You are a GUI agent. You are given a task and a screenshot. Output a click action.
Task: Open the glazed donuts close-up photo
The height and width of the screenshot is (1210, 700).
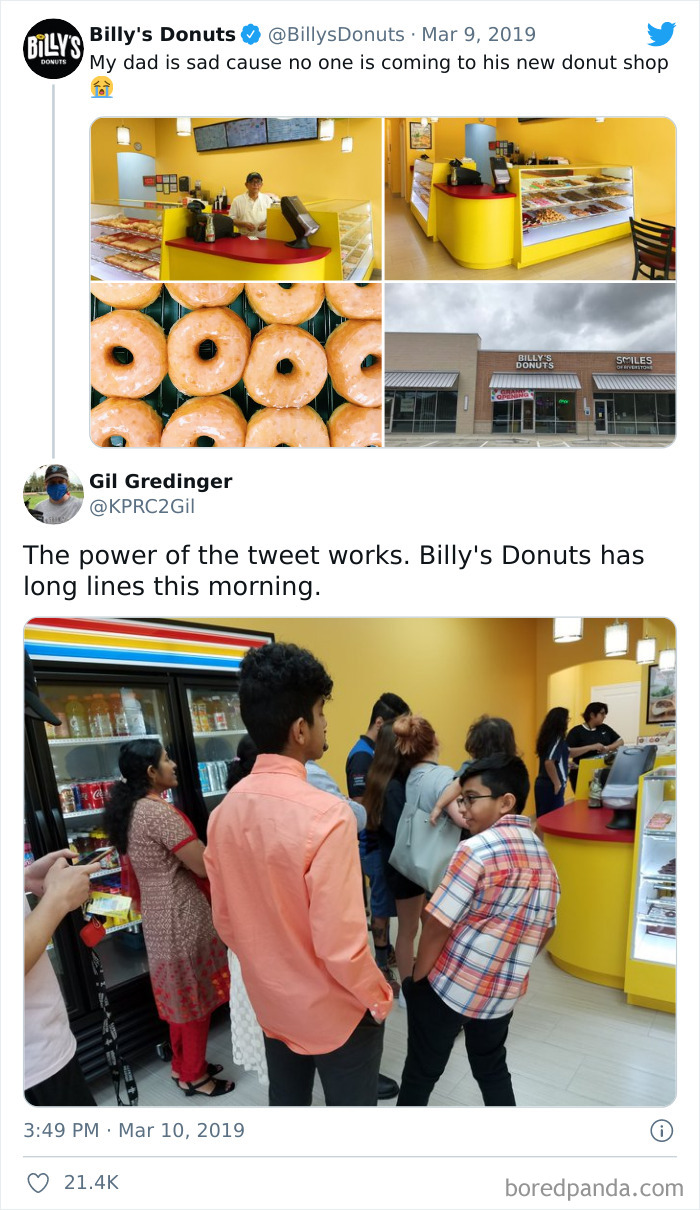point(236,365)
